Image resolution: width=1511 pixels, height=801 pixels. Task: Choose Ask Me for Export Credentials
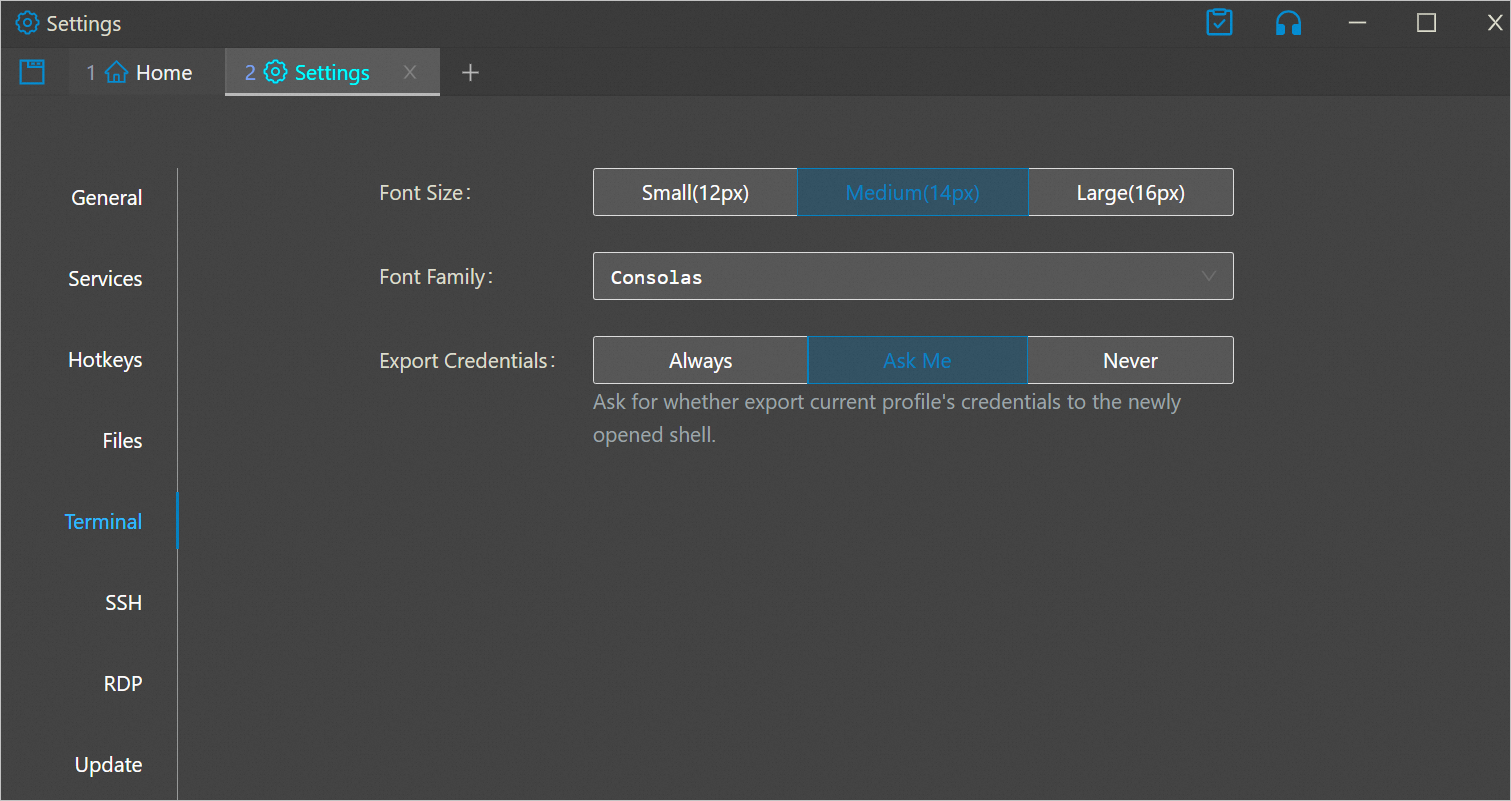coord(917,360)
